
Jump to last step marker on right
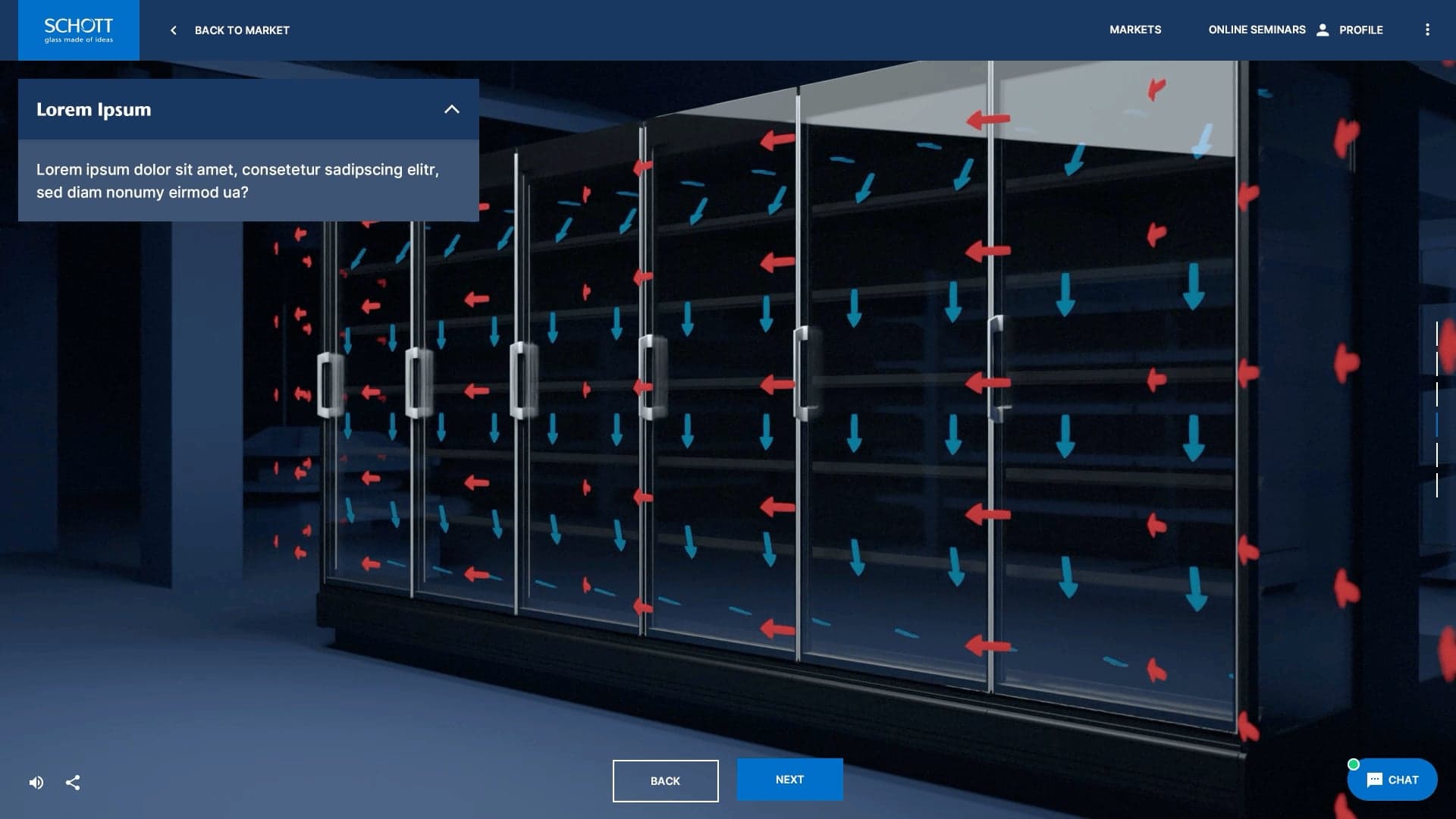pyautogui.click(x=1437, y=485)
